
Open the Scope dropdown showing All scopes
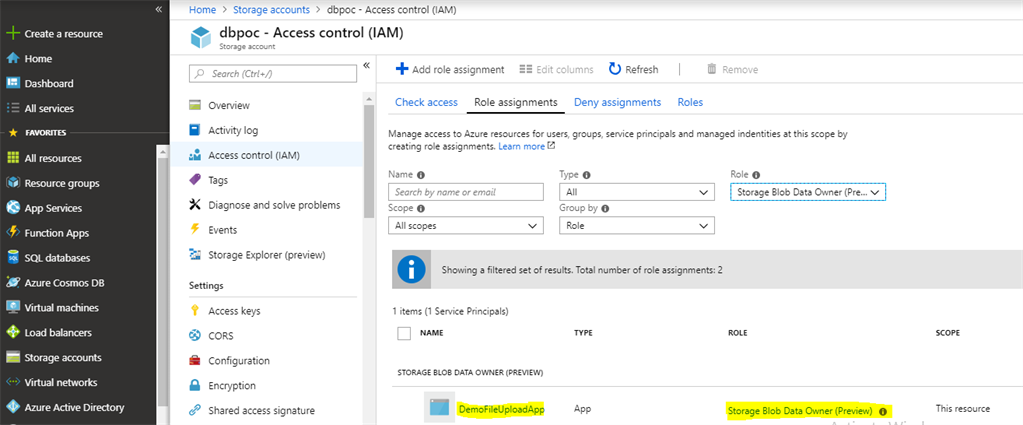click(x=465, y=226)
